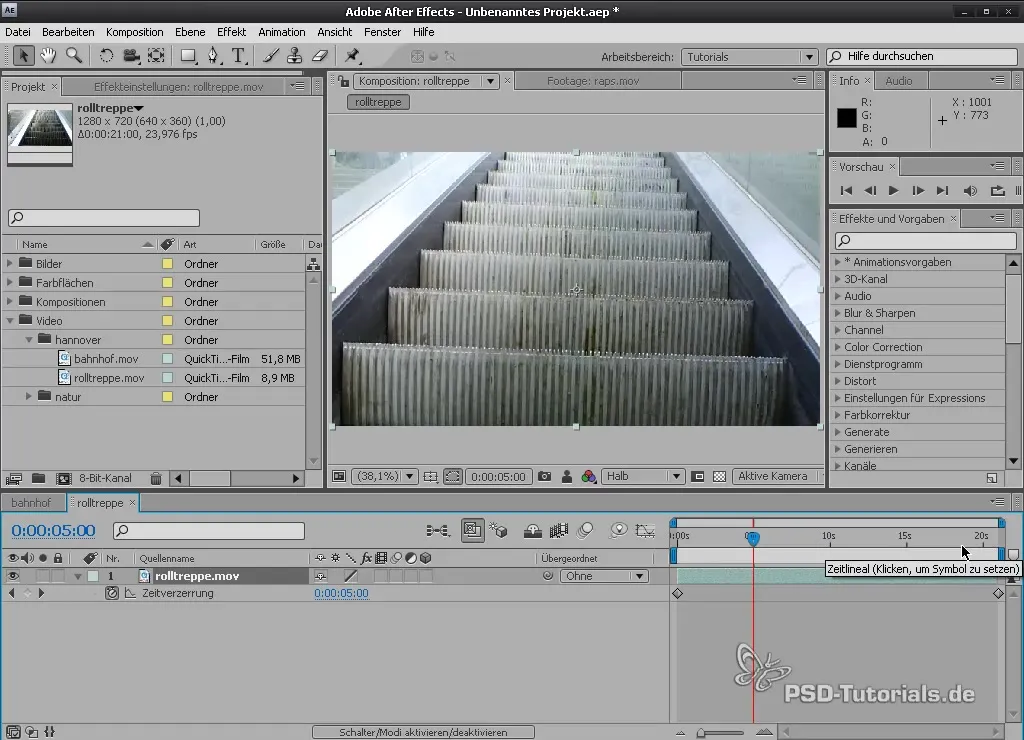Image resolution: width=1024 pixels, height=740 pixels.
Task: Toggle always preview this view button
Action: [x=338, y=477]
